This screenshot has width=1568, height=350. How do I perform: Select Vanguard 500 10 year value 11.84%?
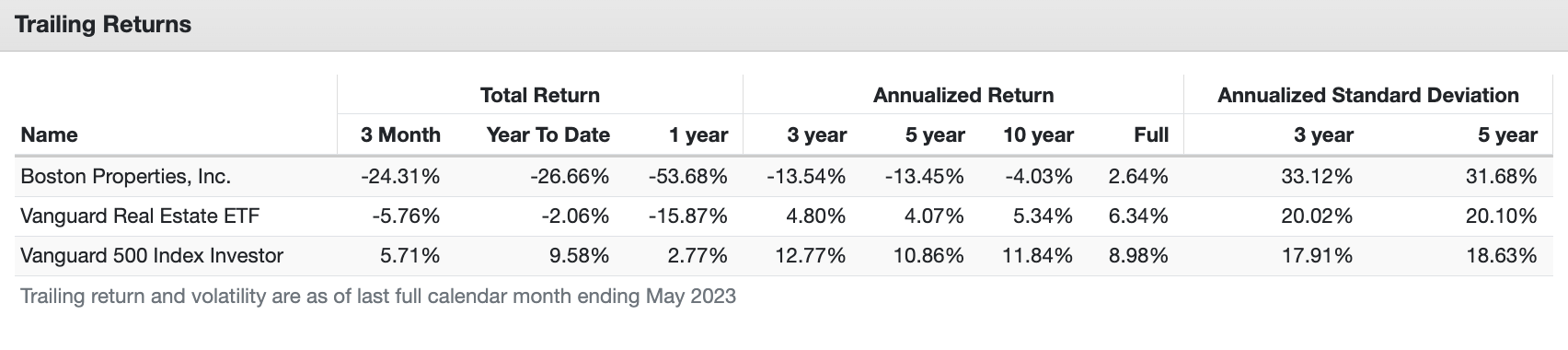point(1038,255)
